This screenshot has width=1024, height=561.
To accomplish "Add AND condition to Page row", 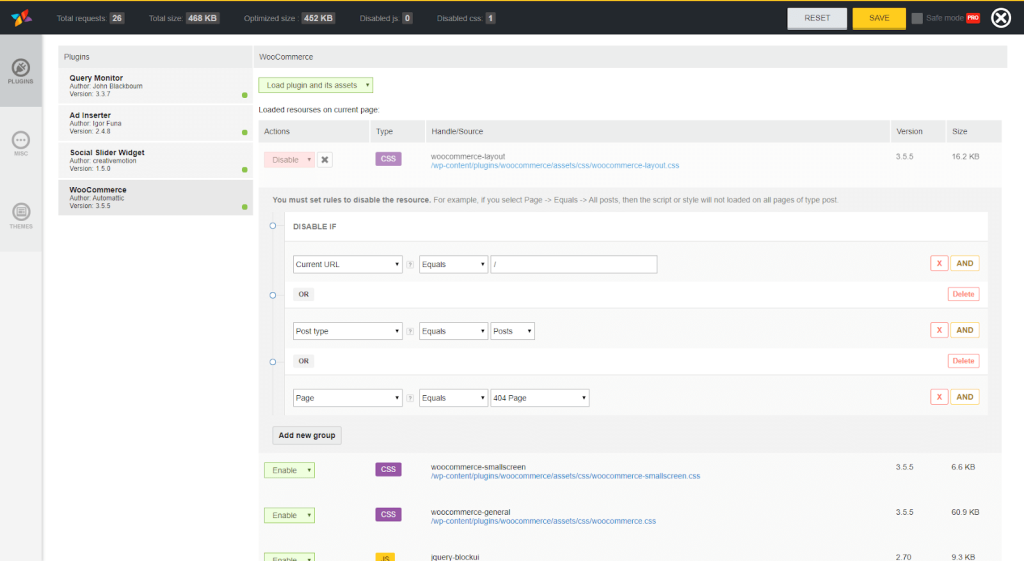I will [965, 396].
